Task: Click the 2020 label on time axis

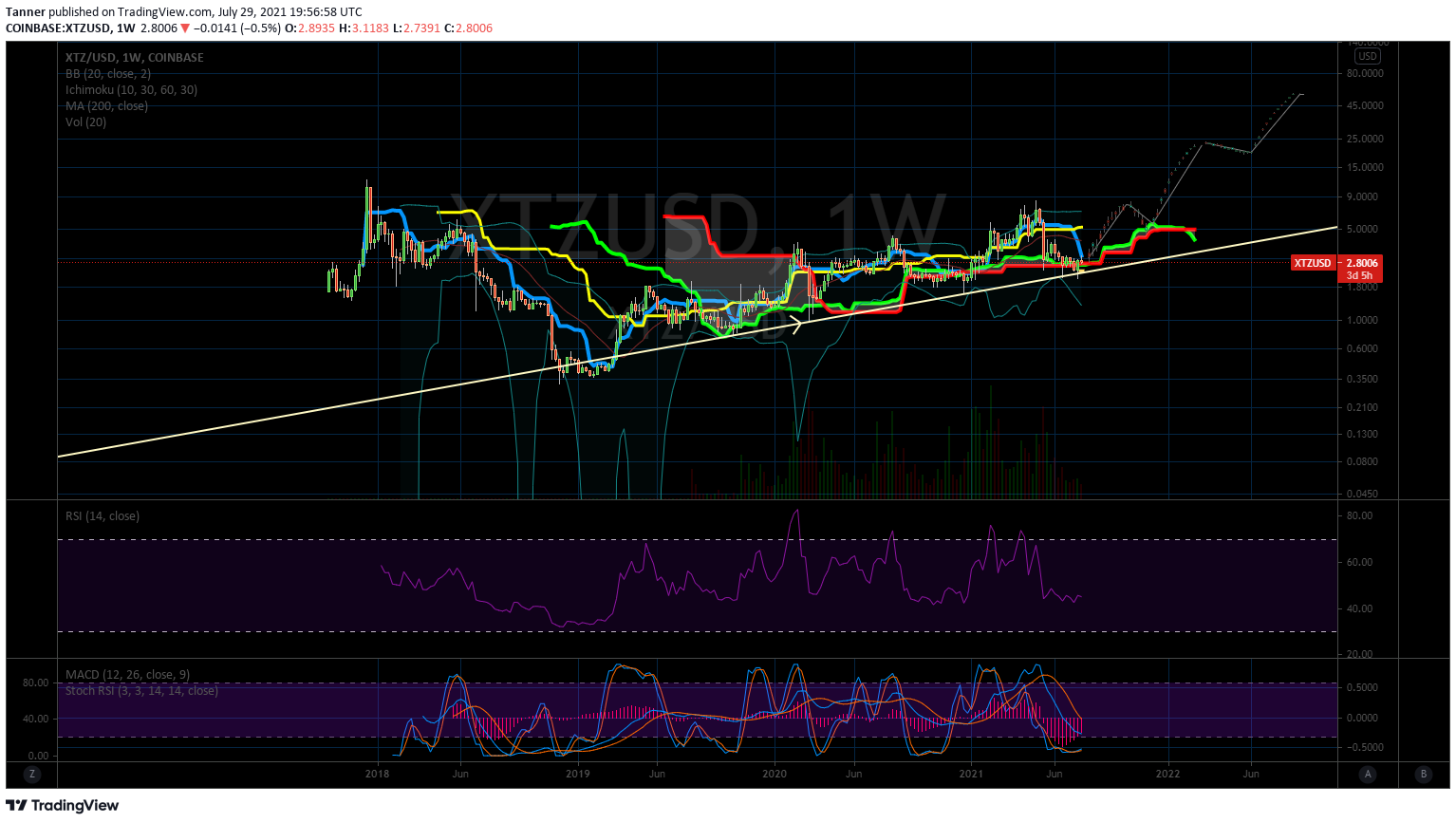Action: click(x=775, y=774)
